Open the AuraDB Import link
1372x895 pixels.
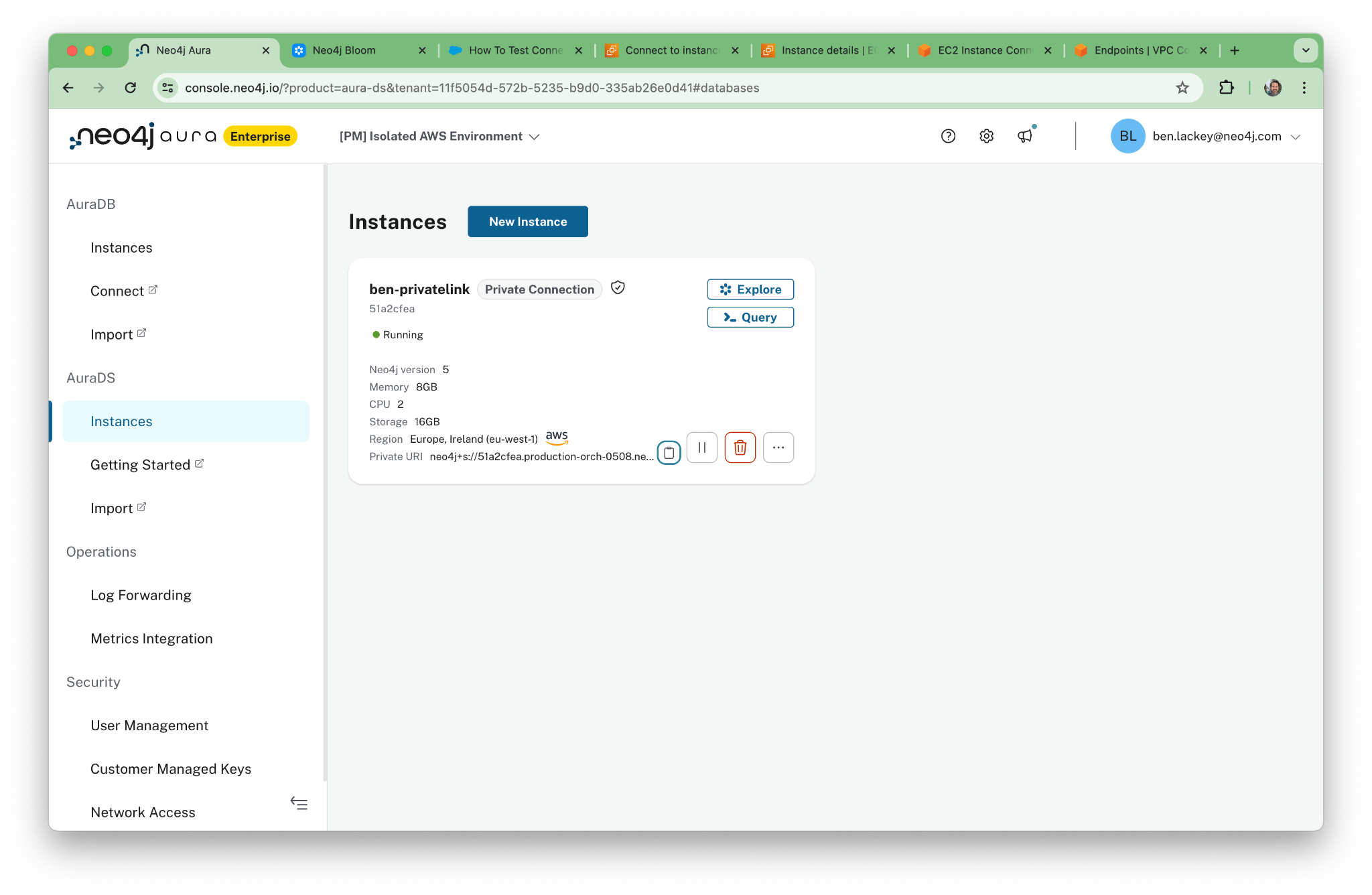[x=118, y=334]
